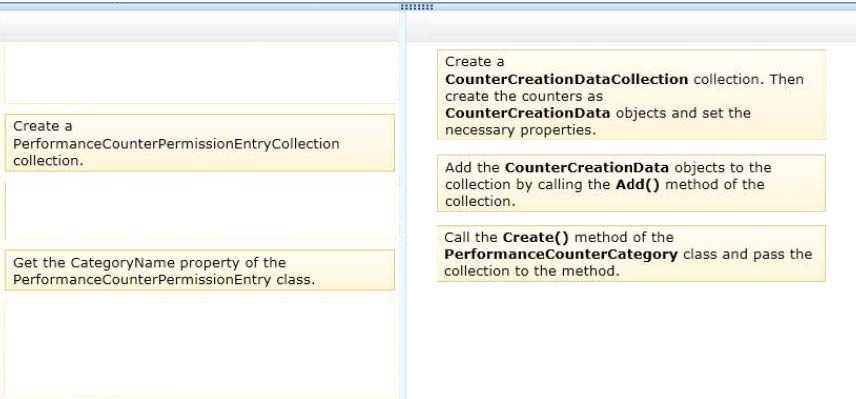Click bold CounterCreationData in the Add step

point(586,168)
